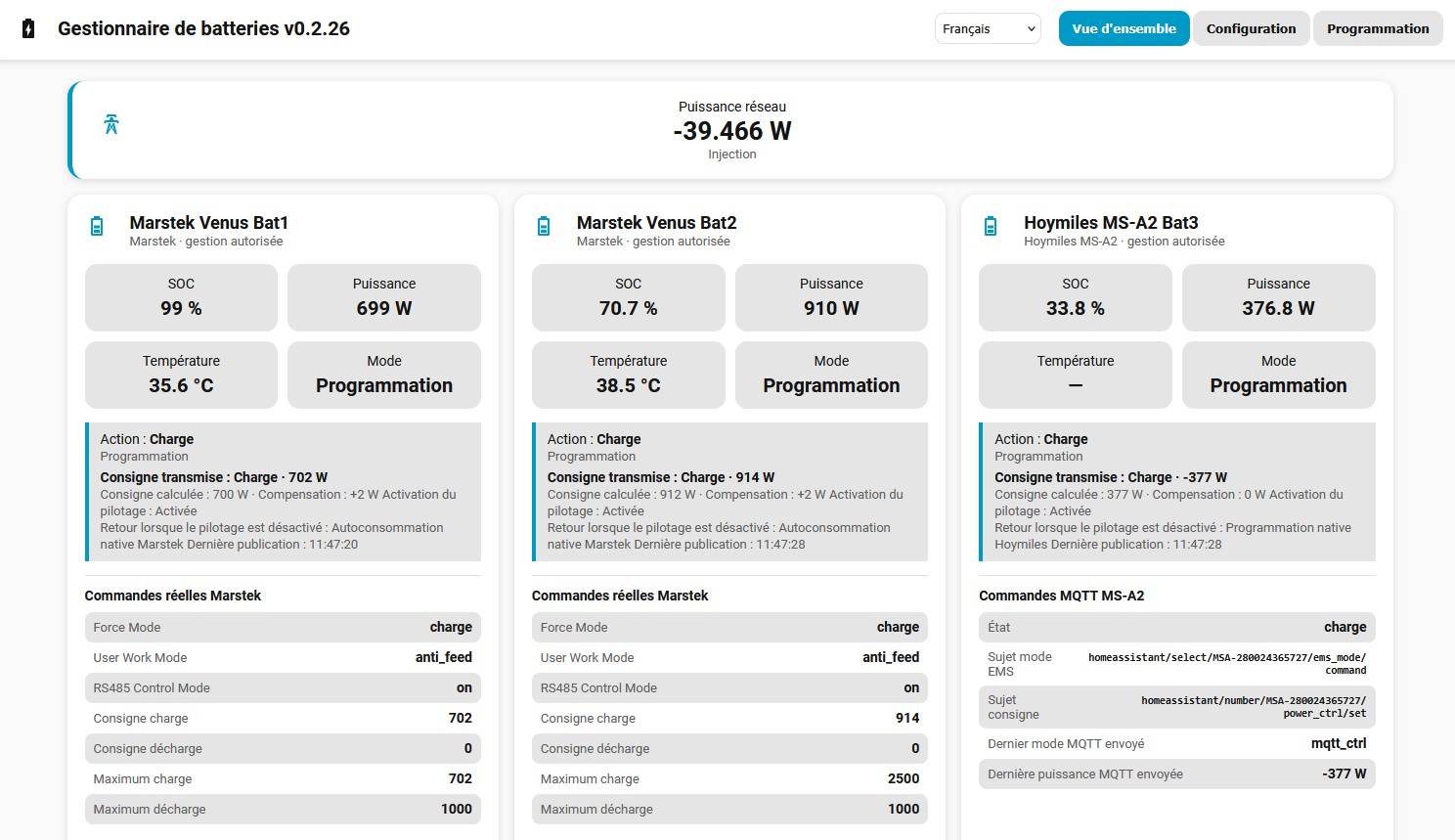1455x840 pixels.
Task: Click the Marstek Venus Bat1 battery icon
Action: coord(97,226)
